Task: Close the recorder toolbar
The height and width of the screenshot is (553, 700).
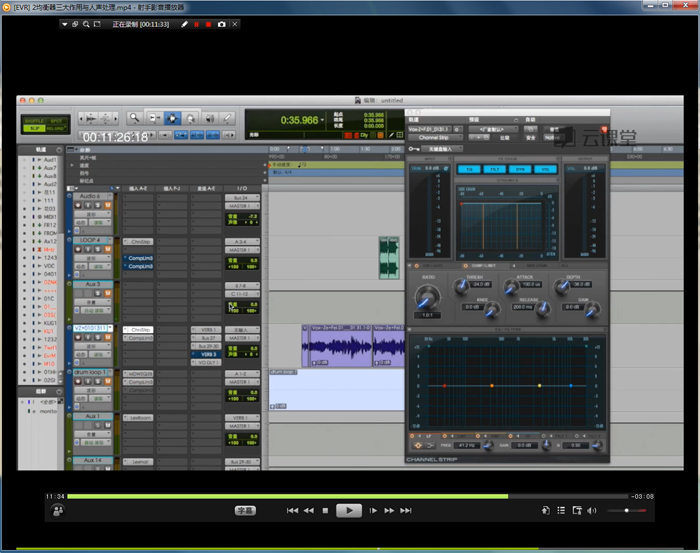Action: point(235,24)
